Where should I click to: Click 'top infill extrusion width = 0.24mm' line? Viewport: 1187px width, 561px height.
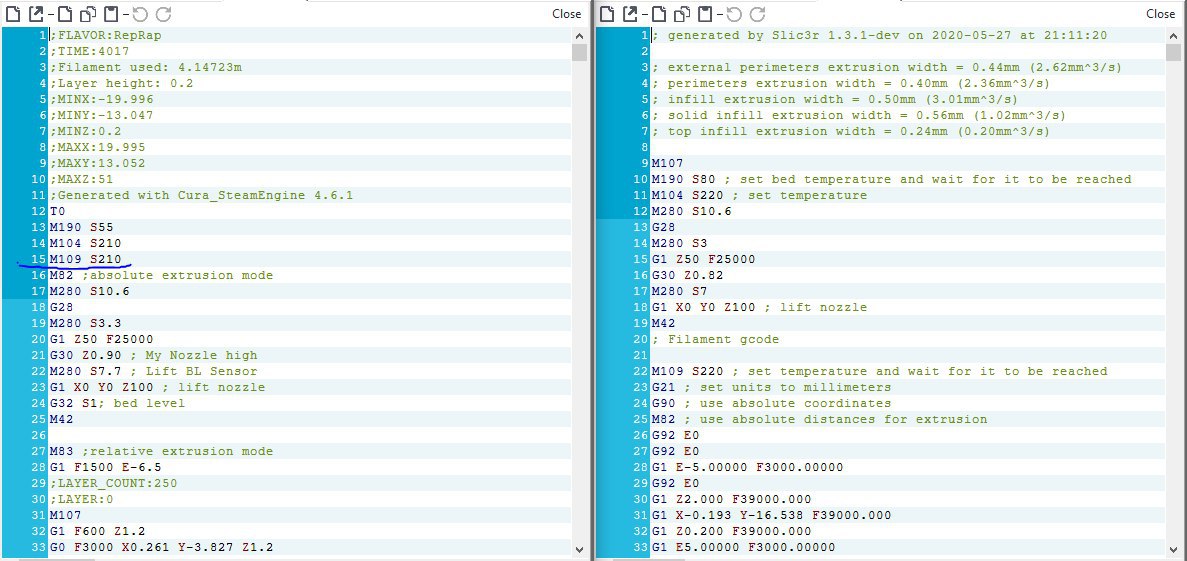tap(851, 131)
